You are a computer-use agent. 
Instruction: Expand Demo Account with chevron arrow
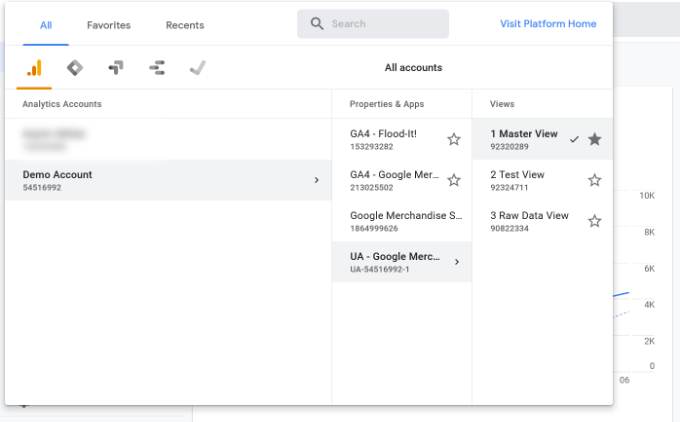317,180
